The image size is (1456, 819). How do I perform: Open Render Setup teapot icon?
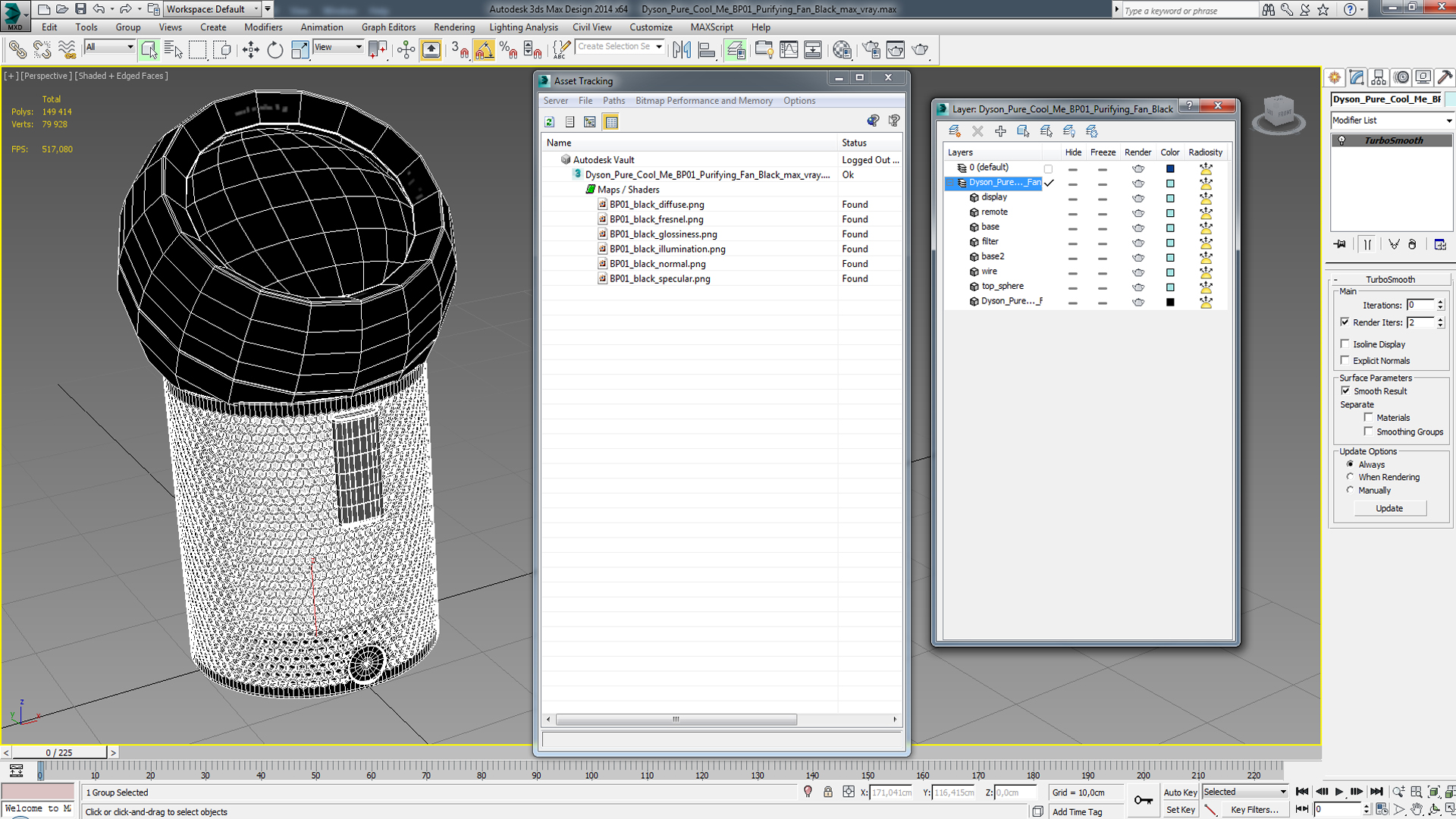871,50
